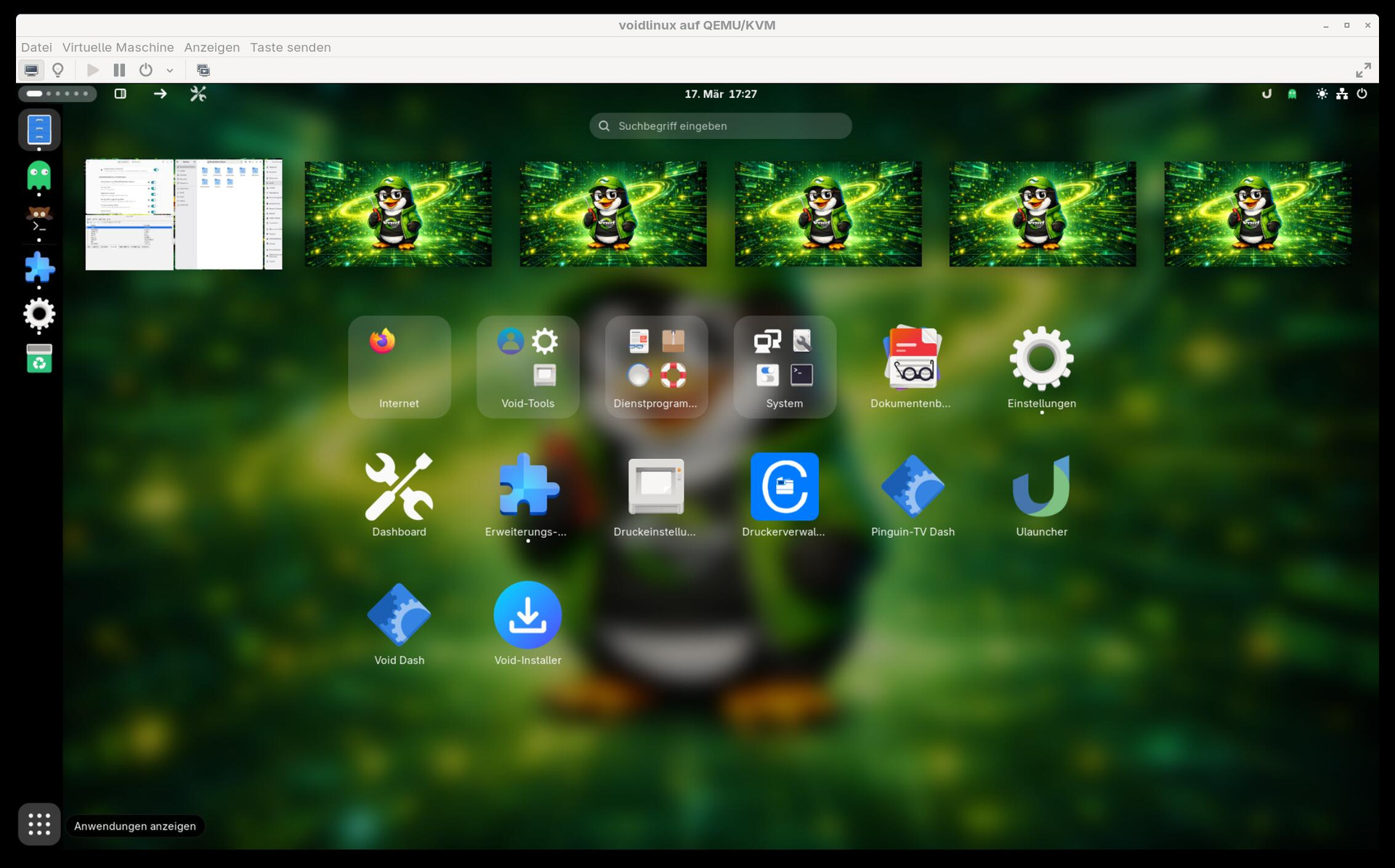Toggle the workspace indicator pill in the top bar
1395x868 pixels.
(x=57, y=94)
